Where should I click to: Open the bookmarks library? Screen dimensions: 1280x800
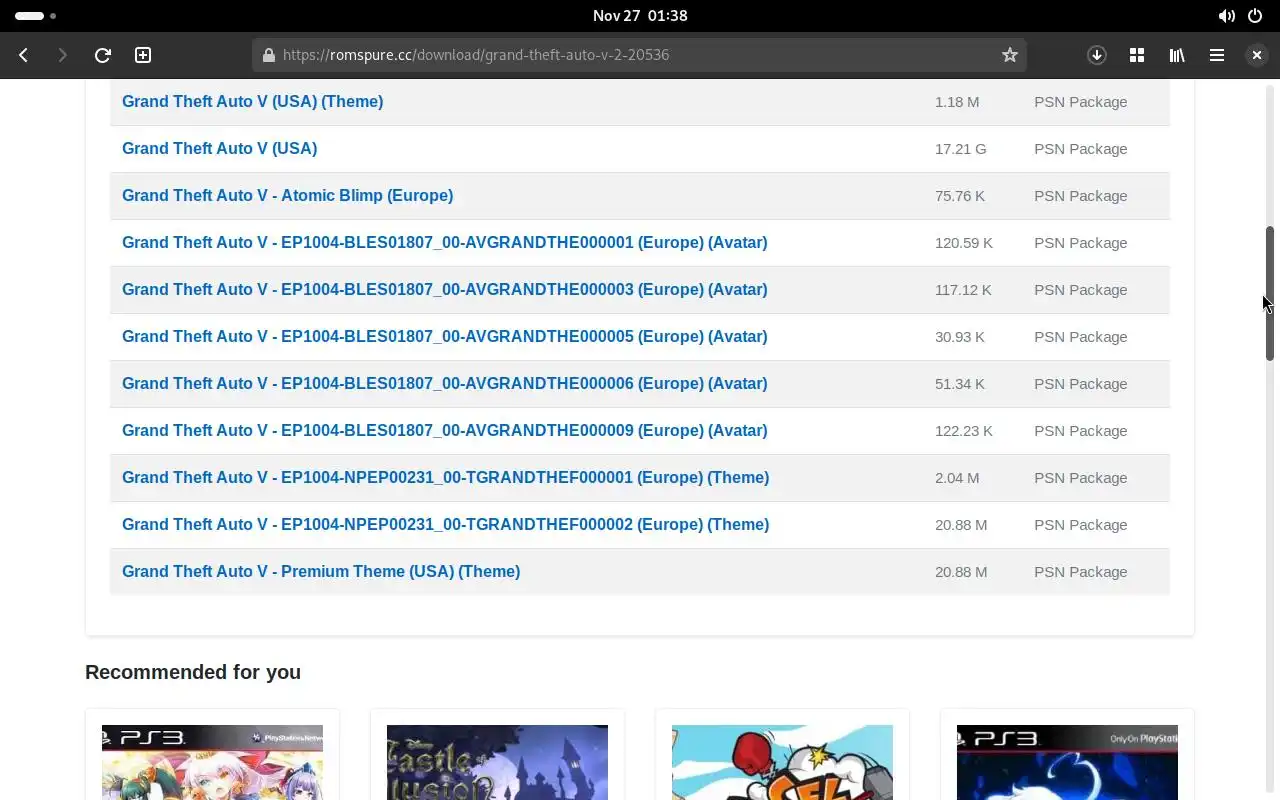click(x=1177, y=55)
